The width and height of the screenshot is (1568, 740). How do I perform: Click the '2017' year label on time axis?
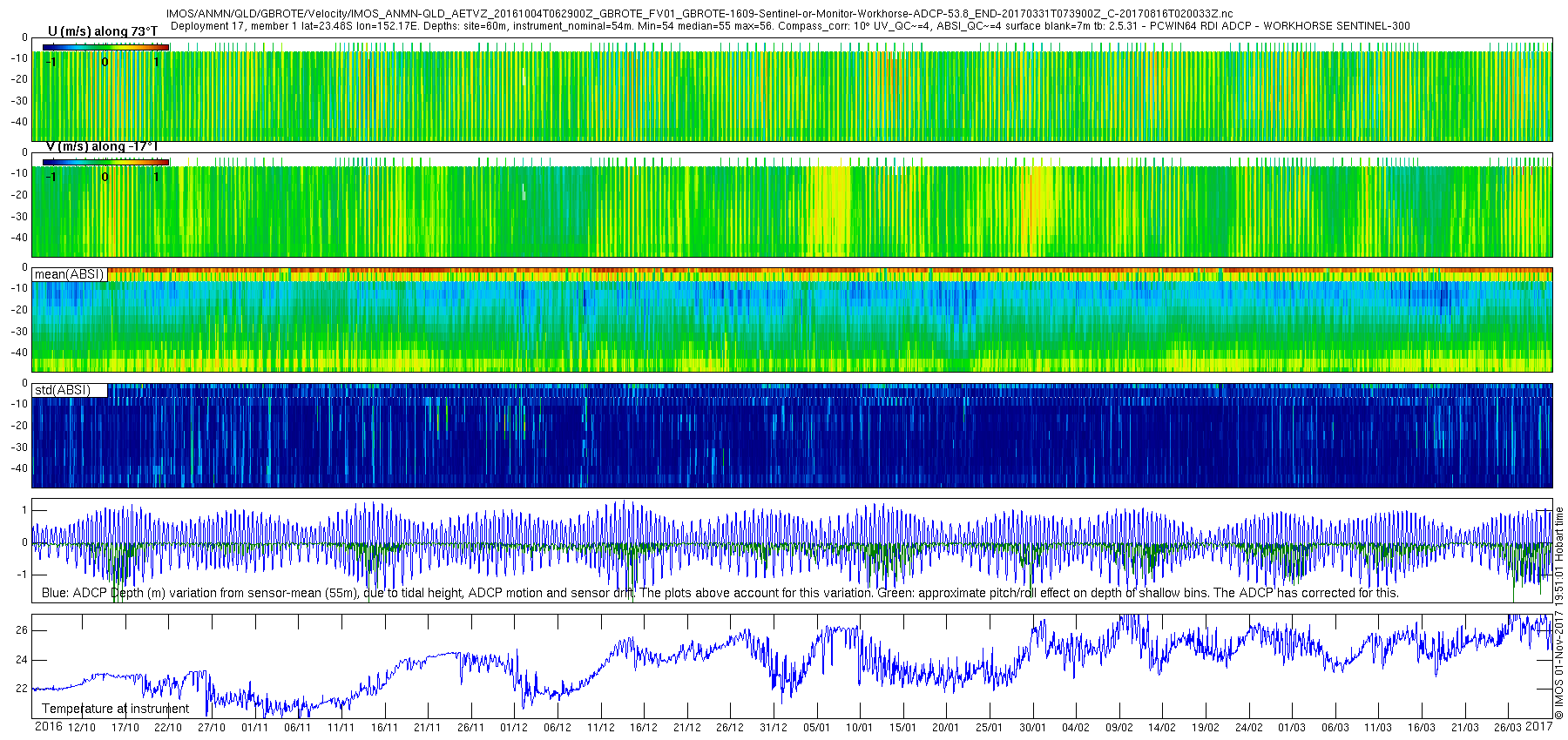(1539, 726)
